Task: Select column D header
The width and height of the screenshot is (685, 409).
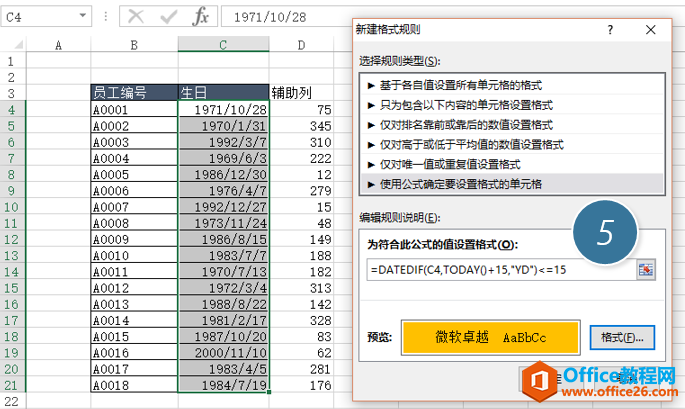Action: 301,45
